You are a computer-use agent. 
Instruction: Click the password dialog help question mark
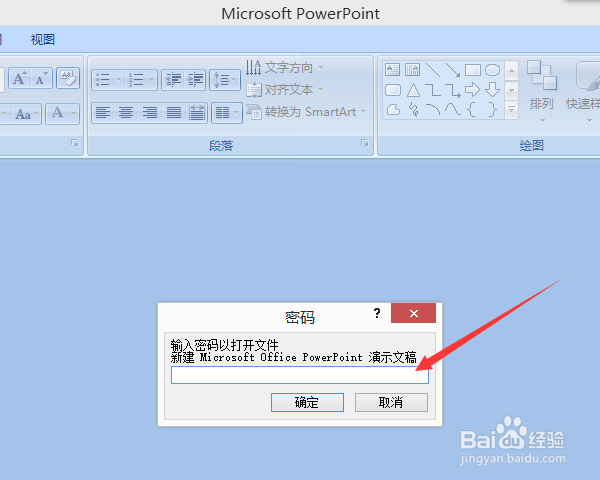pos(377,313)
